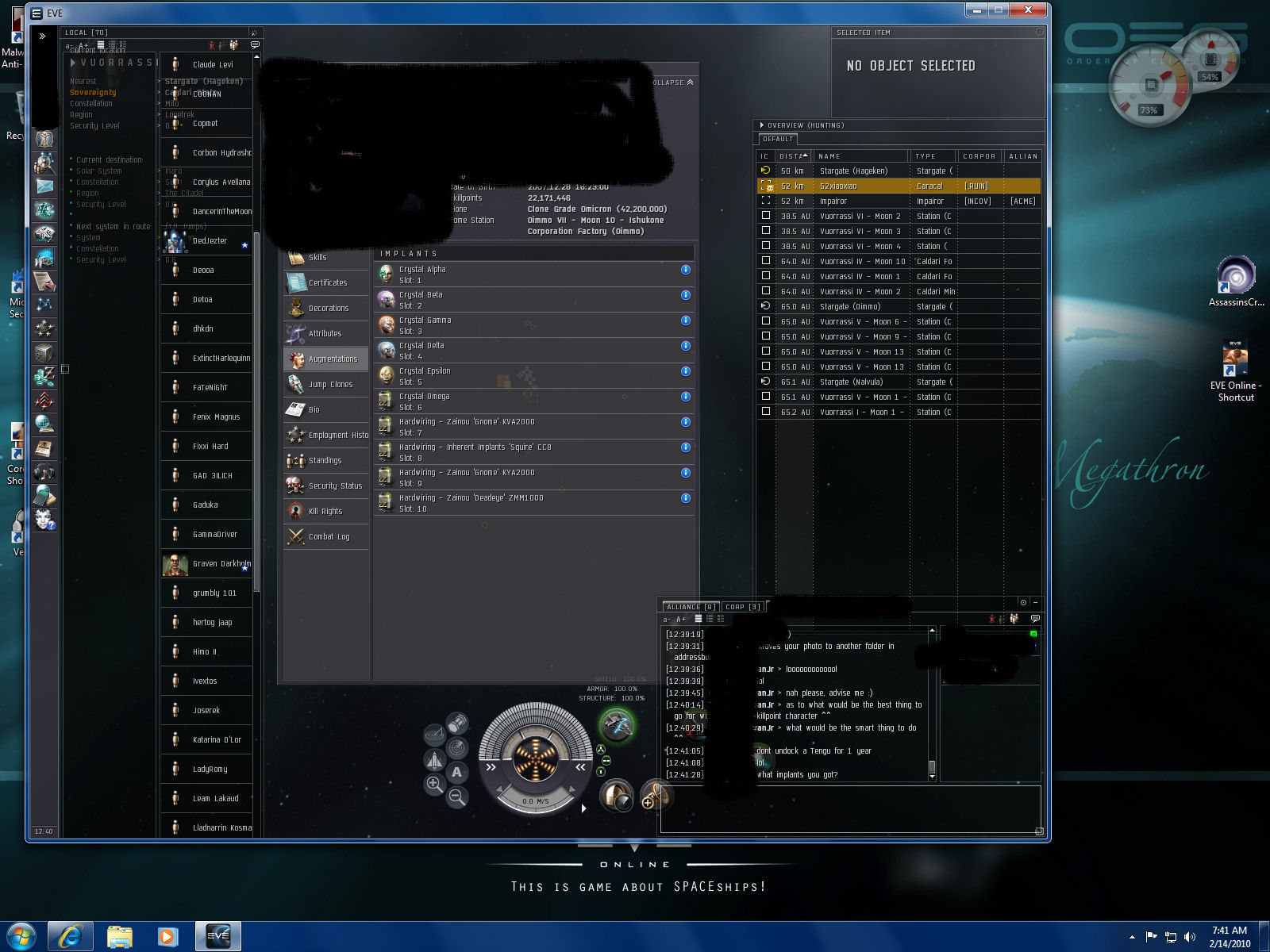Click the Alliance chat text input field
This screenshot has height=952, width=1270.
click(x=850, y=808)
